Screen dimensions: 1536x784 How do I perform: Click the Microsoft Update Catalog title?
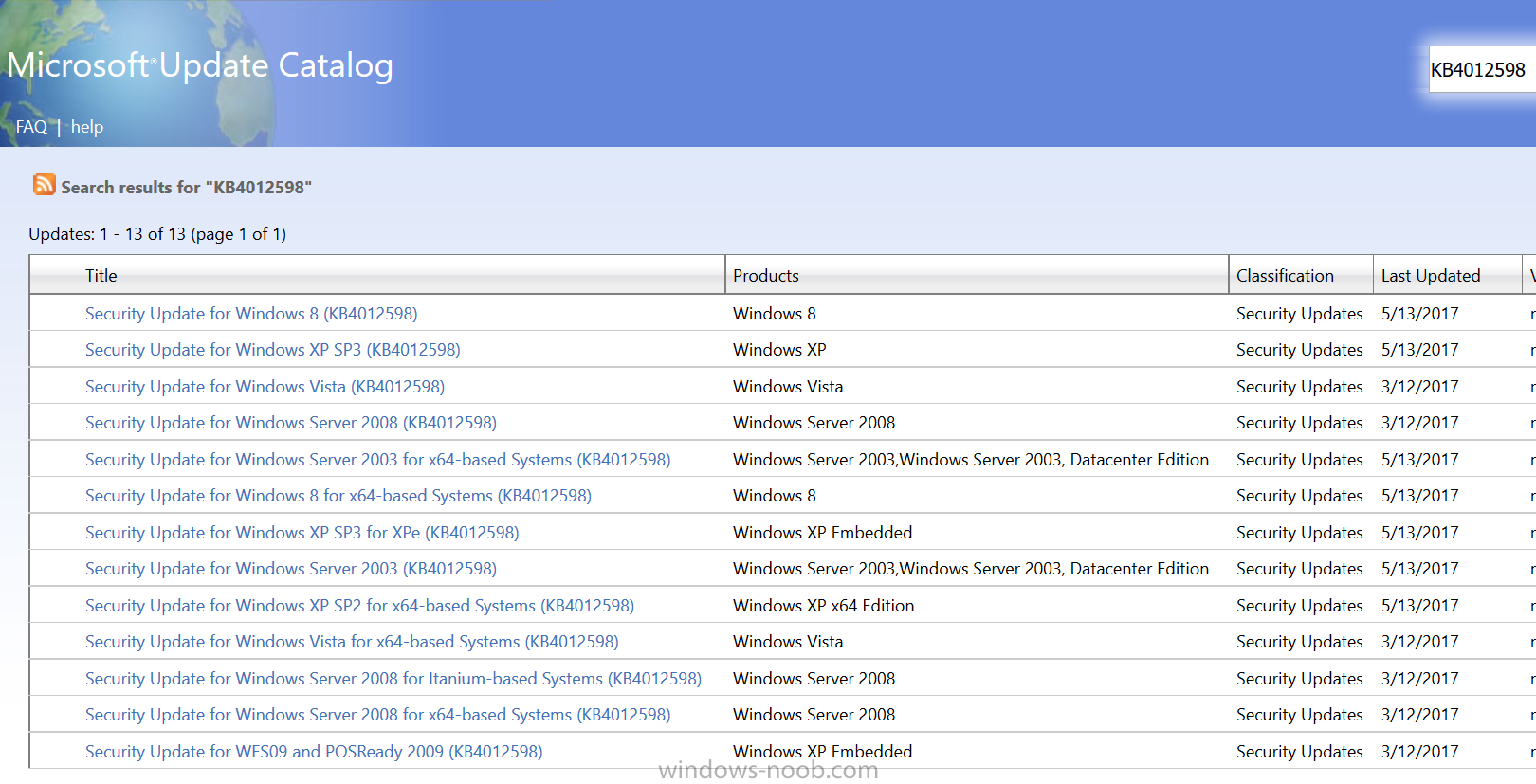coord(200,65)
